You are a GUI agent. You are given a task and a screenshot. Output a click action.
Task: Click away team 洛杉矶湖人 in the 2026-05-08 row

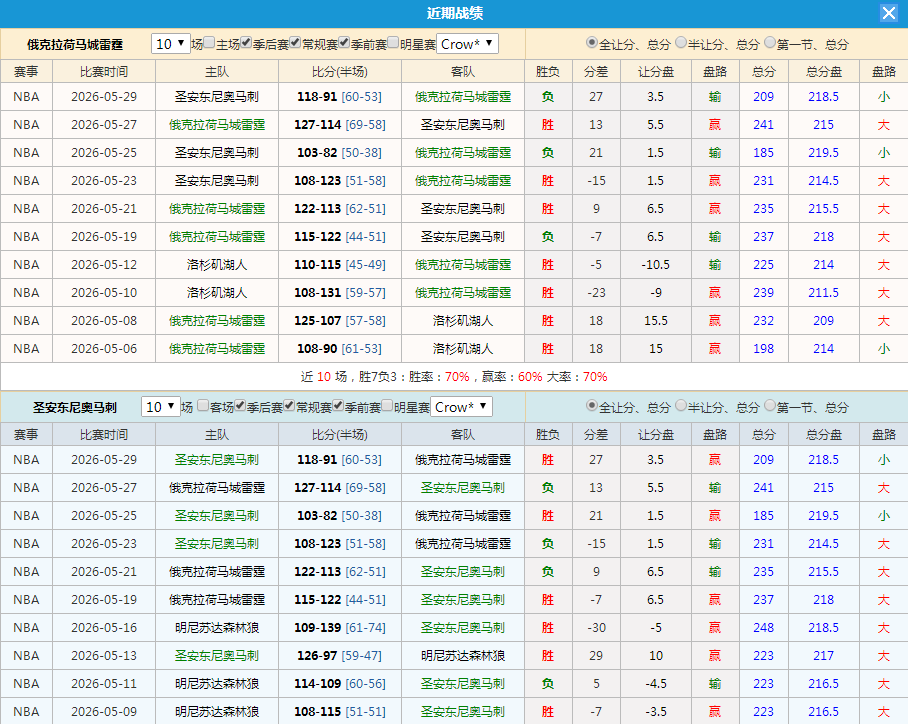coord(463,321)
